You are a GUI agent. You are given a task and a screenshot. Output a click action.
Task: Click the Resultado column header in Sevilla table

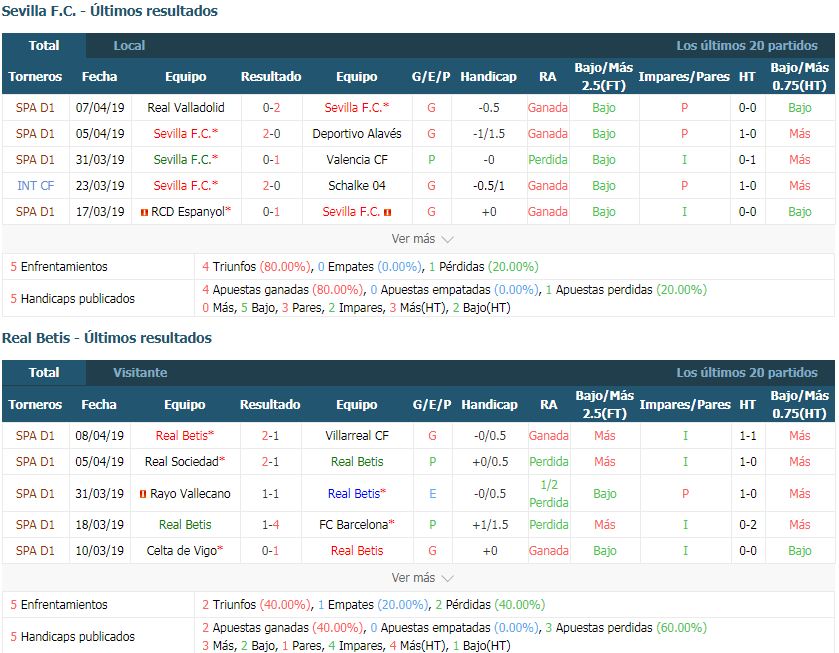pos(271,77)
